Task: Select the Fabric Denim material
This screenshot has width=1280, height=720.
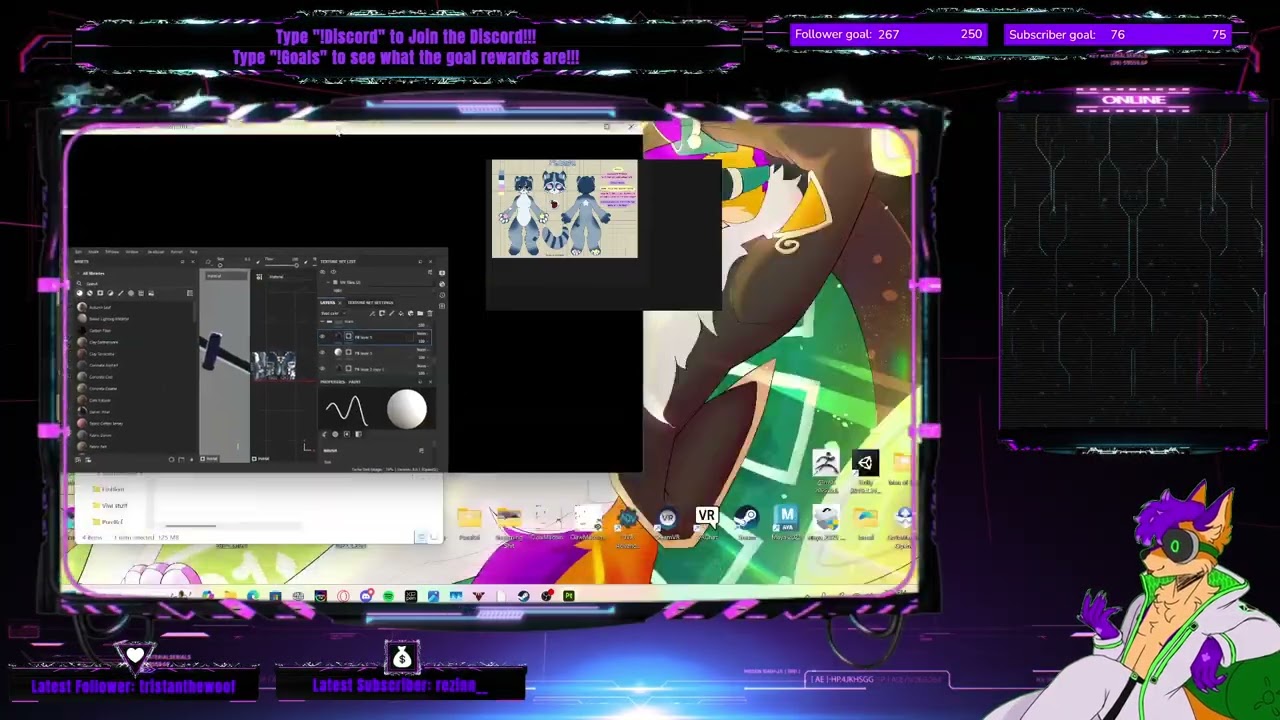Action: (x=94, y=435)
